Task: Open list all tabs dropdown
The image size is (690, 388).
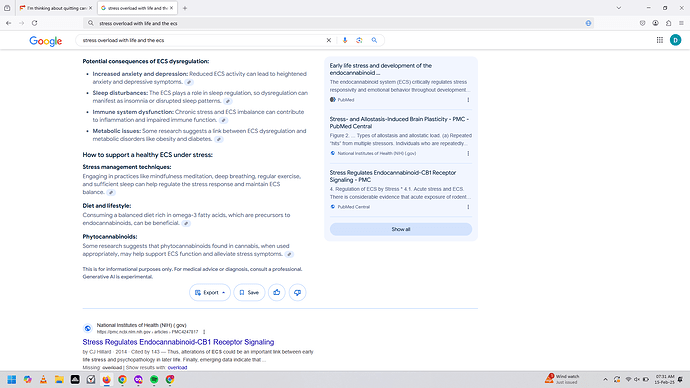Action: [x=618, y=8]
